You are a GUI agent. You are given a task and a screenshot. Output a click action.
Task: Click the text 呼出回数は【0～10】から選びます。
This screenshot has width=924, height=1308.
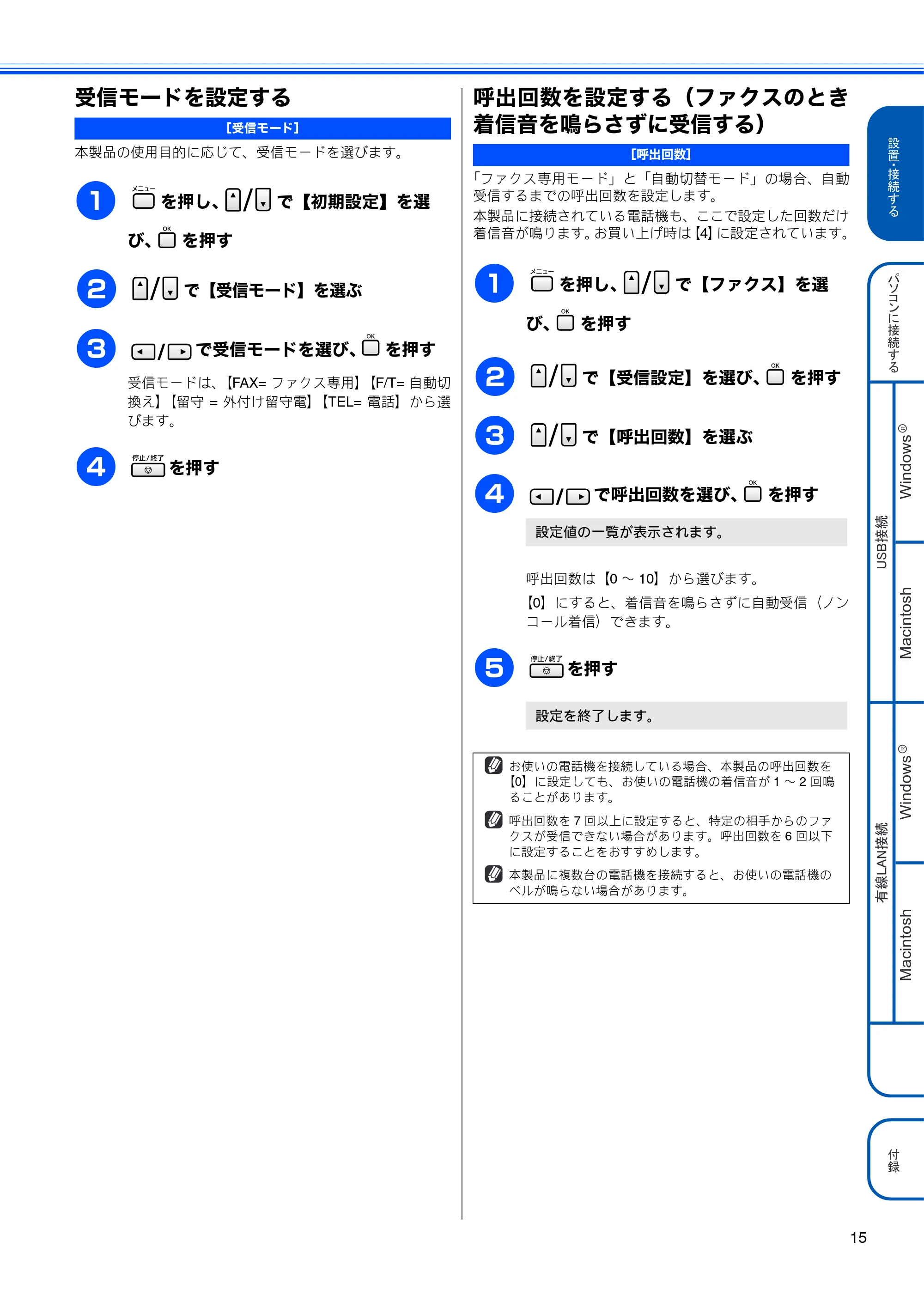coord(643,579)
